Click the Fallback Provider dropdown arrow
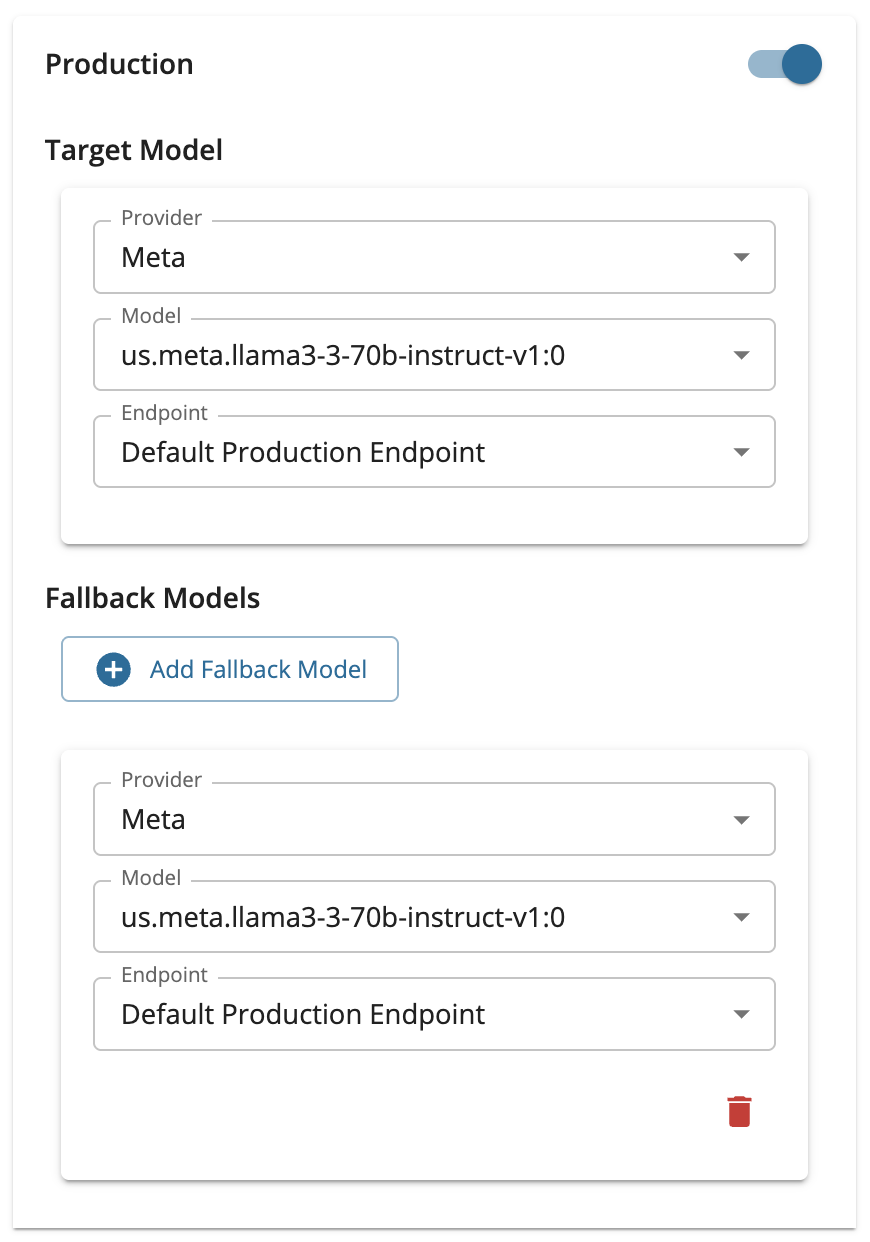This screenshot has width=870, height=1242. click(x=741, y=819)
